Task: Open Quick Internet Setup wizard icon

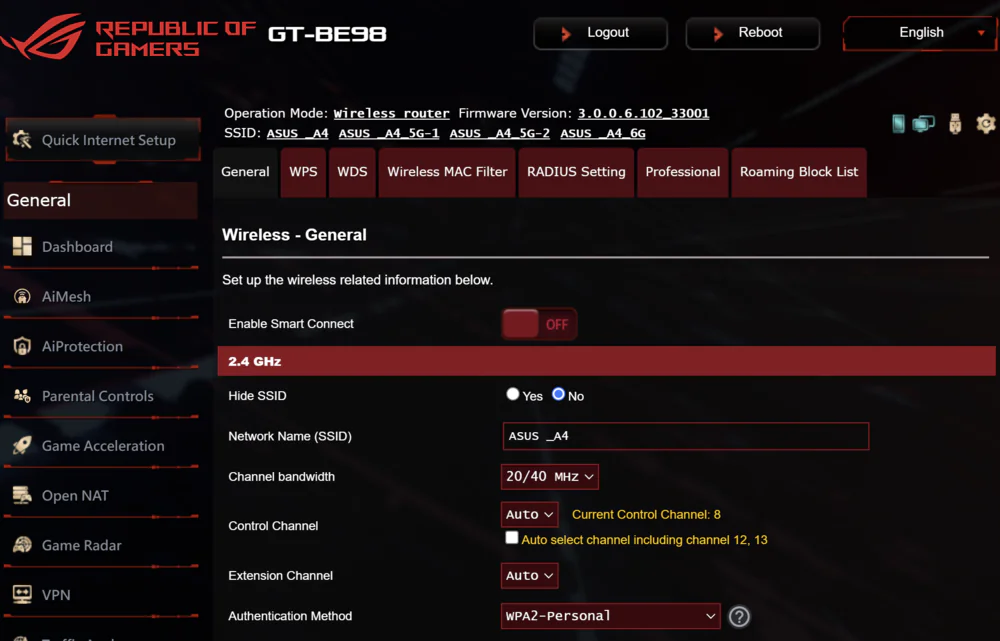Action: pyautogui.click(x=22, y=140)
